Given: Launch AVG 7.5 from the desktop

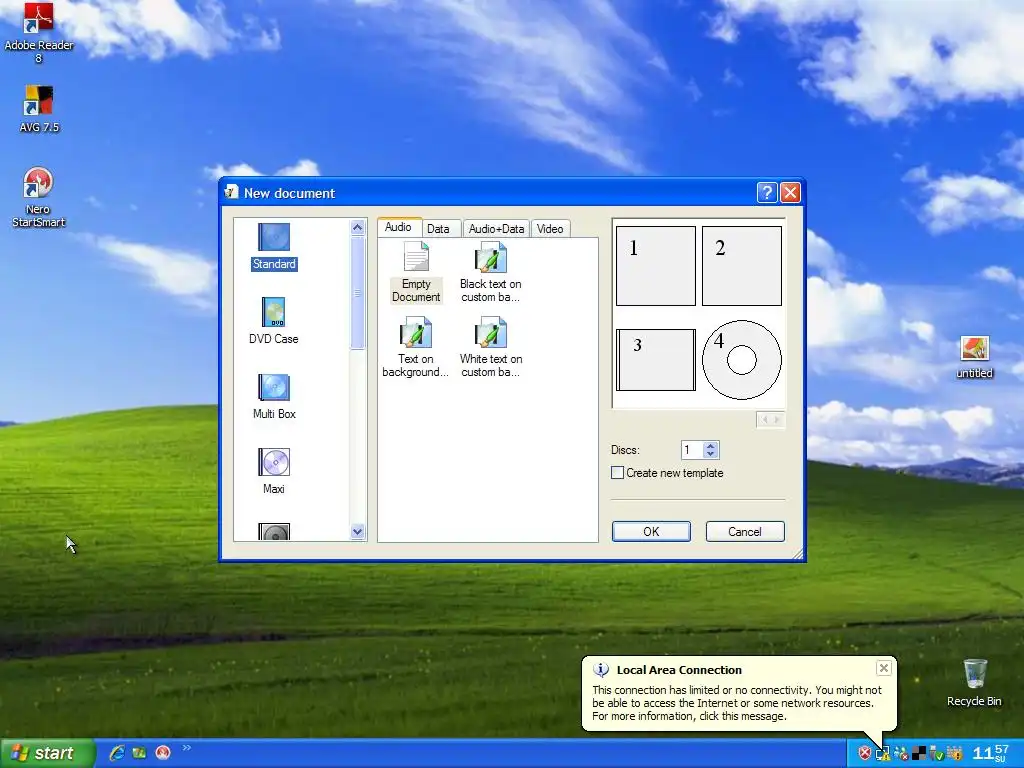Looking at the screenshot, I should point(39,109).
